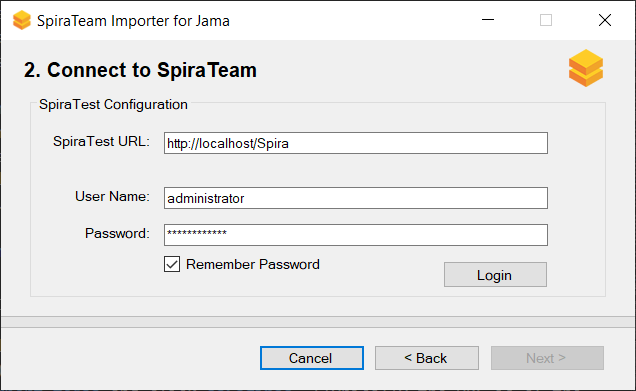
Task: Click the SpiraTest Configuration group title
Action: tap(113, 105)
